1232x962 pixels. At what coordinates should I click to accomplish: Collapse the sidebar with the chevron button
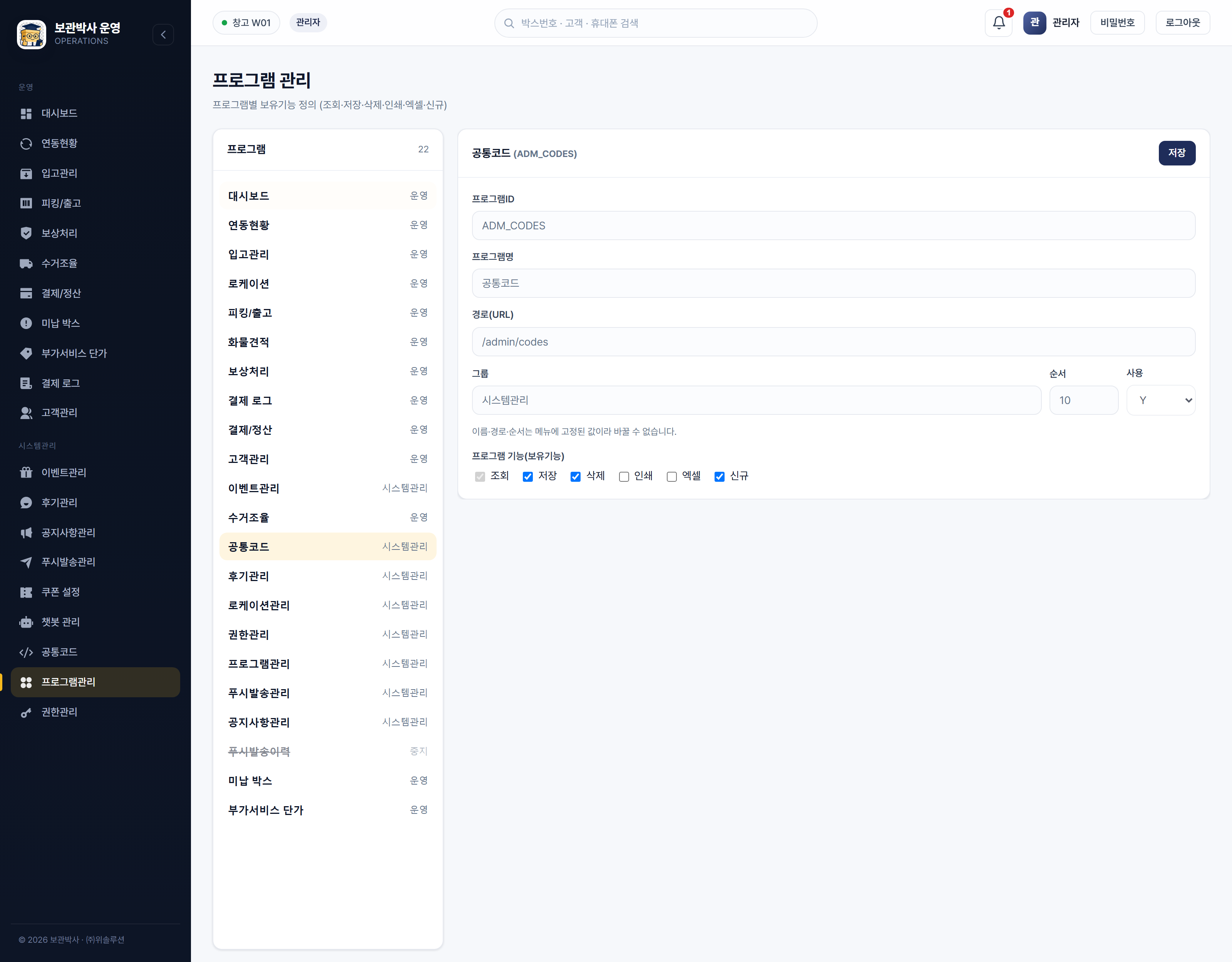[x=163, y=34]
